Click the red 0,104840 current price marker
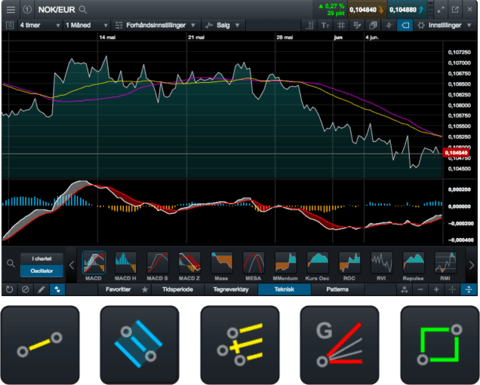 click(456, 153)
